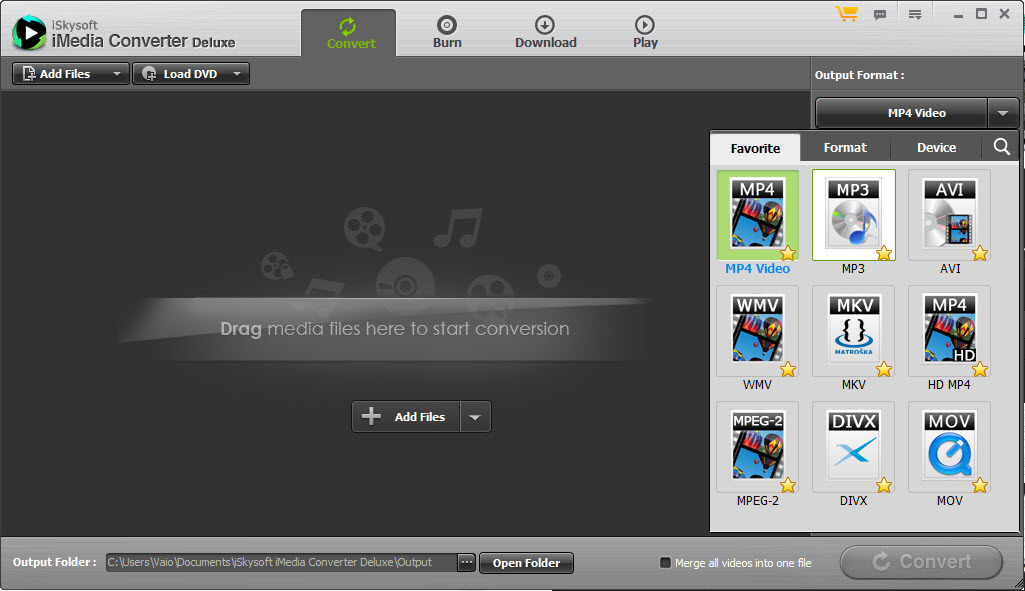The image size is (1025, 591).
Task: Pick the DIVX format icon
Action: (853, 447)
